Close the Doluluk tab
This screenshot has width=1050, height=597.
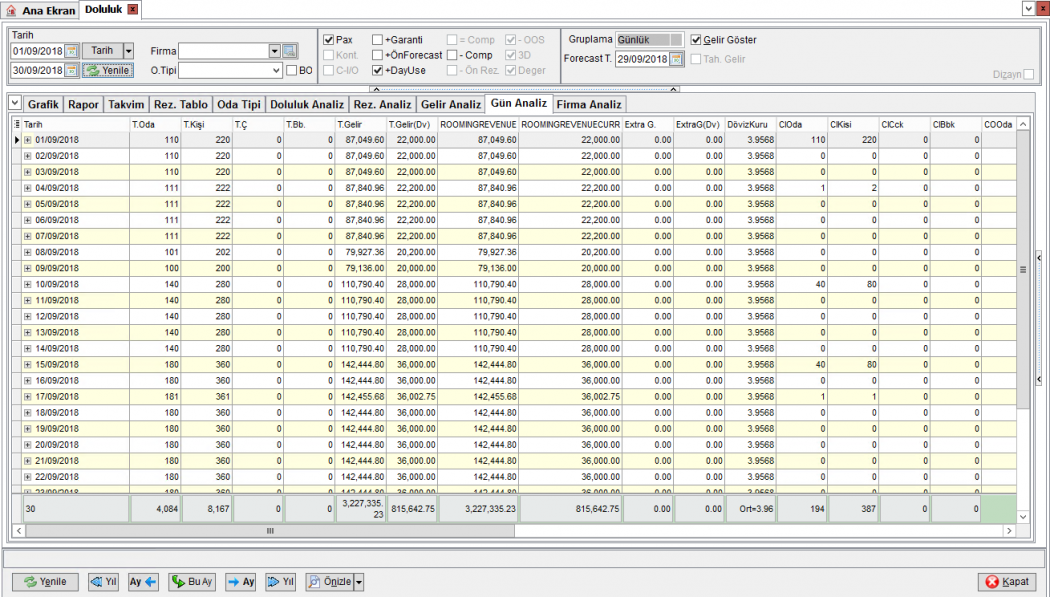pos(133,9)
